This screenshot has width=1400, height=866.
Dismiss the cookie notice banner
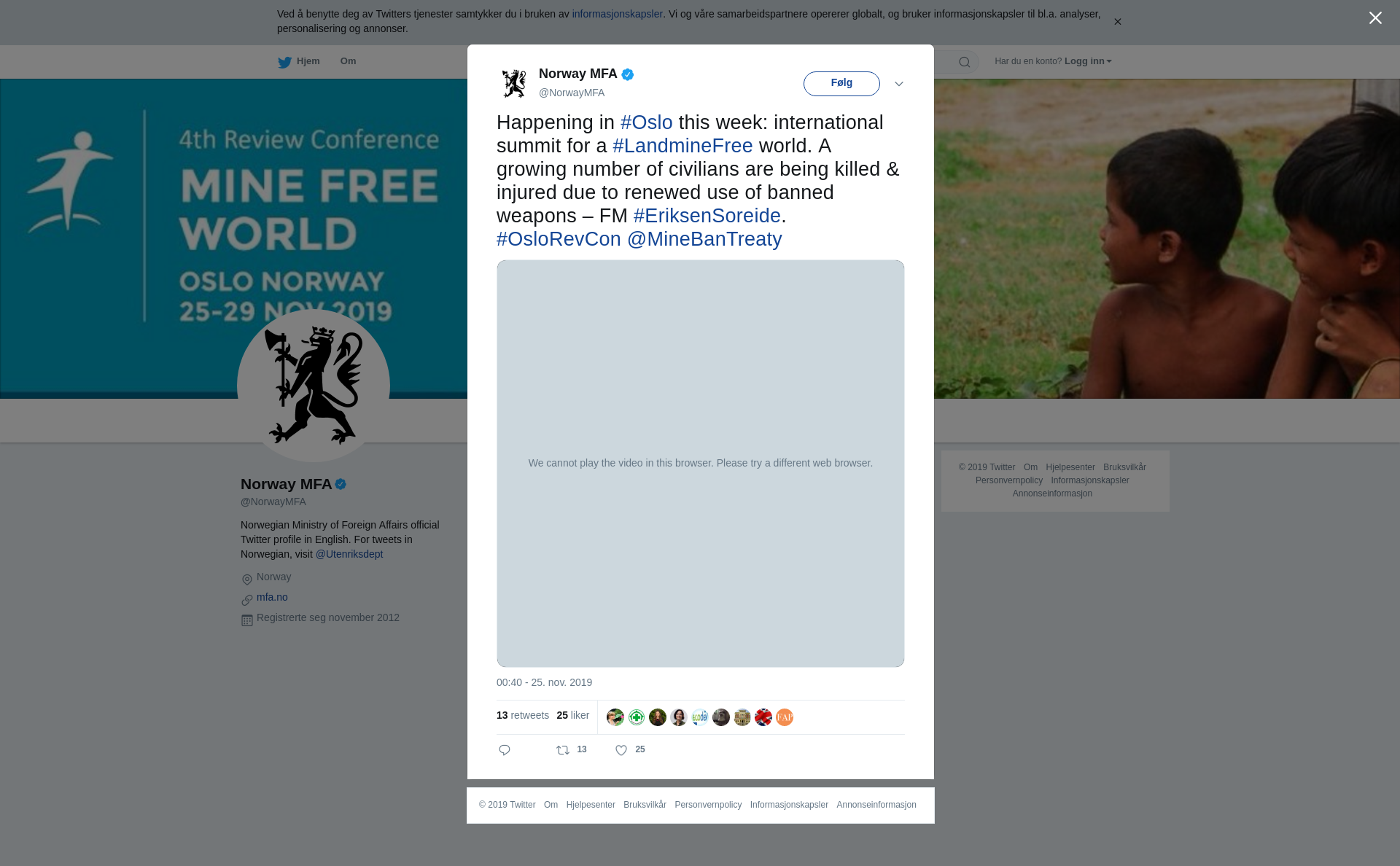[1117, 22]
